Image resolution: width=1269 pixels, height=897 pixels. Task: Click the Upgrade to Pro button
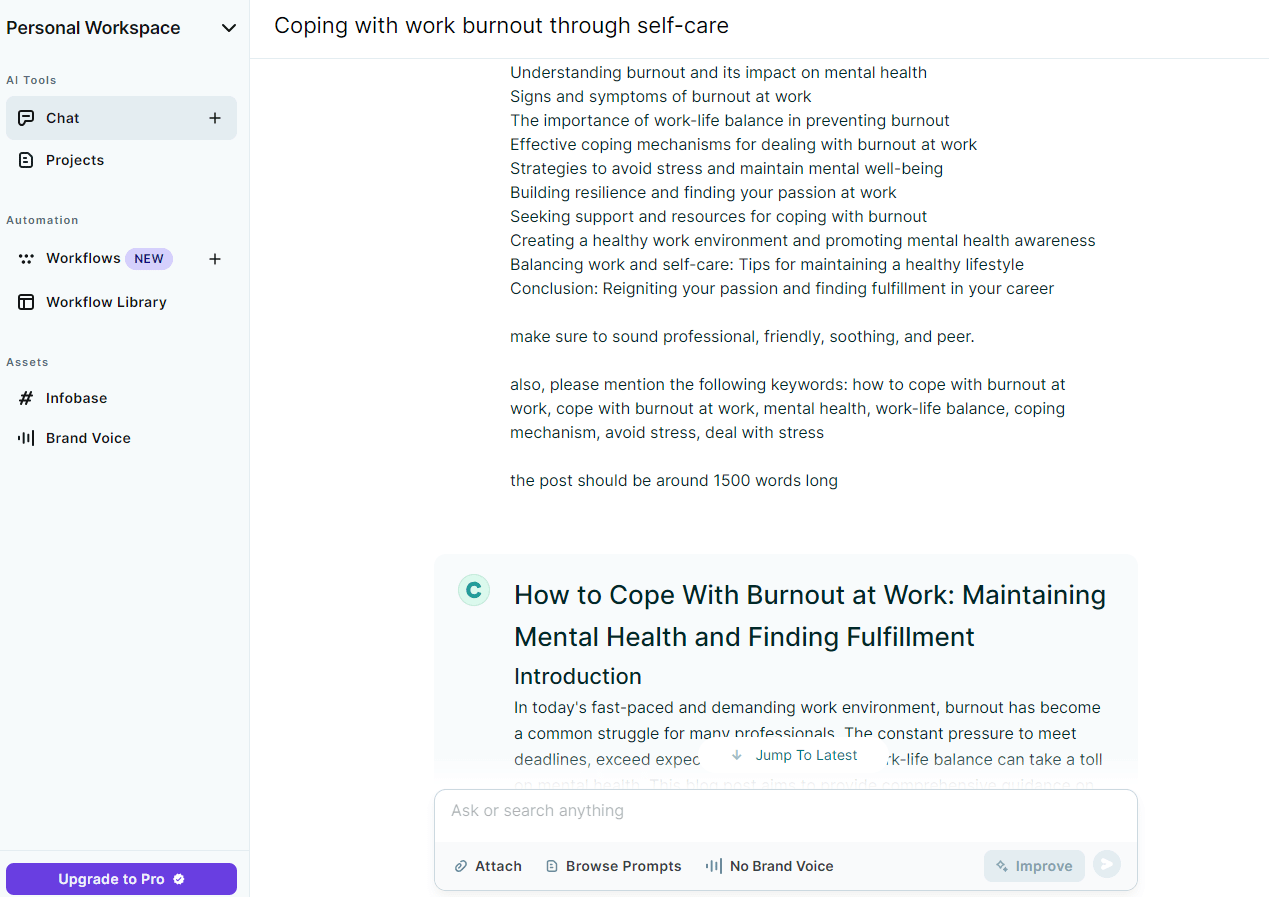(x=121, y=879)
